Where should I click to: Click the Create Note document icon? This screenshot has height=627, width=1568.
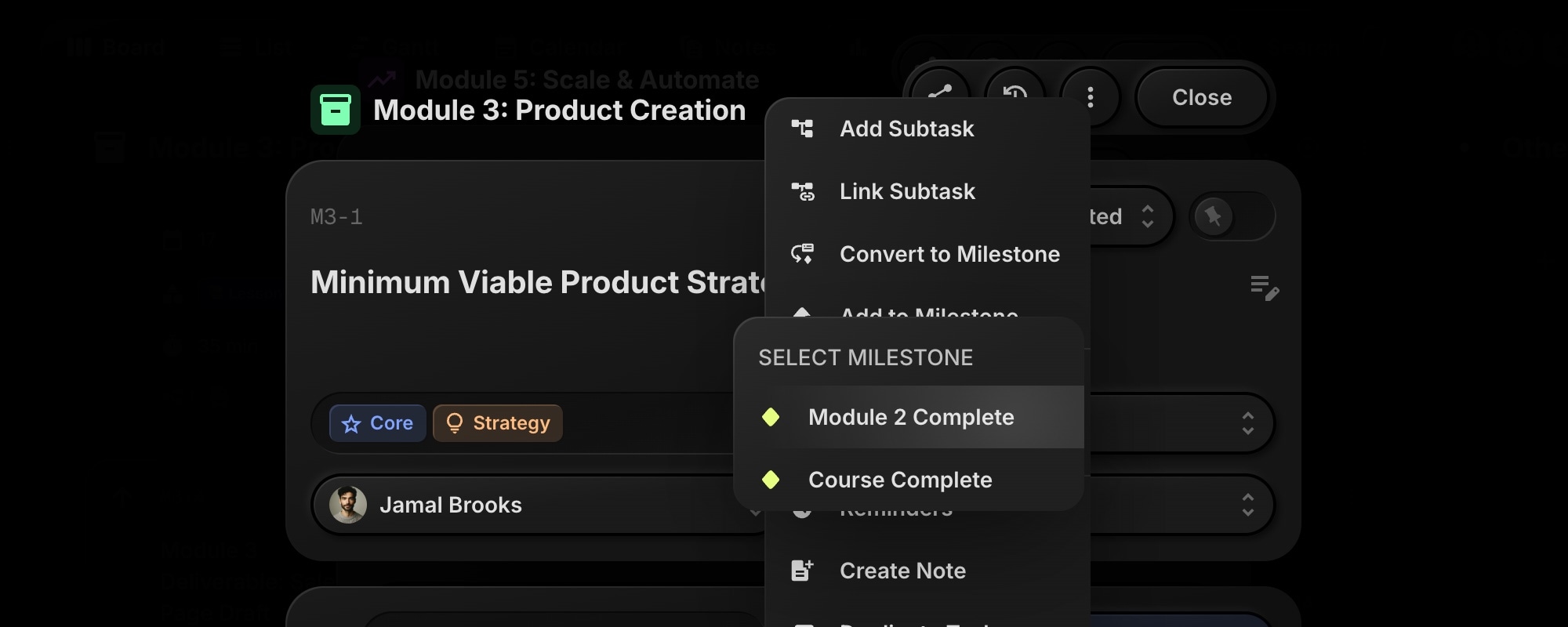802,571
